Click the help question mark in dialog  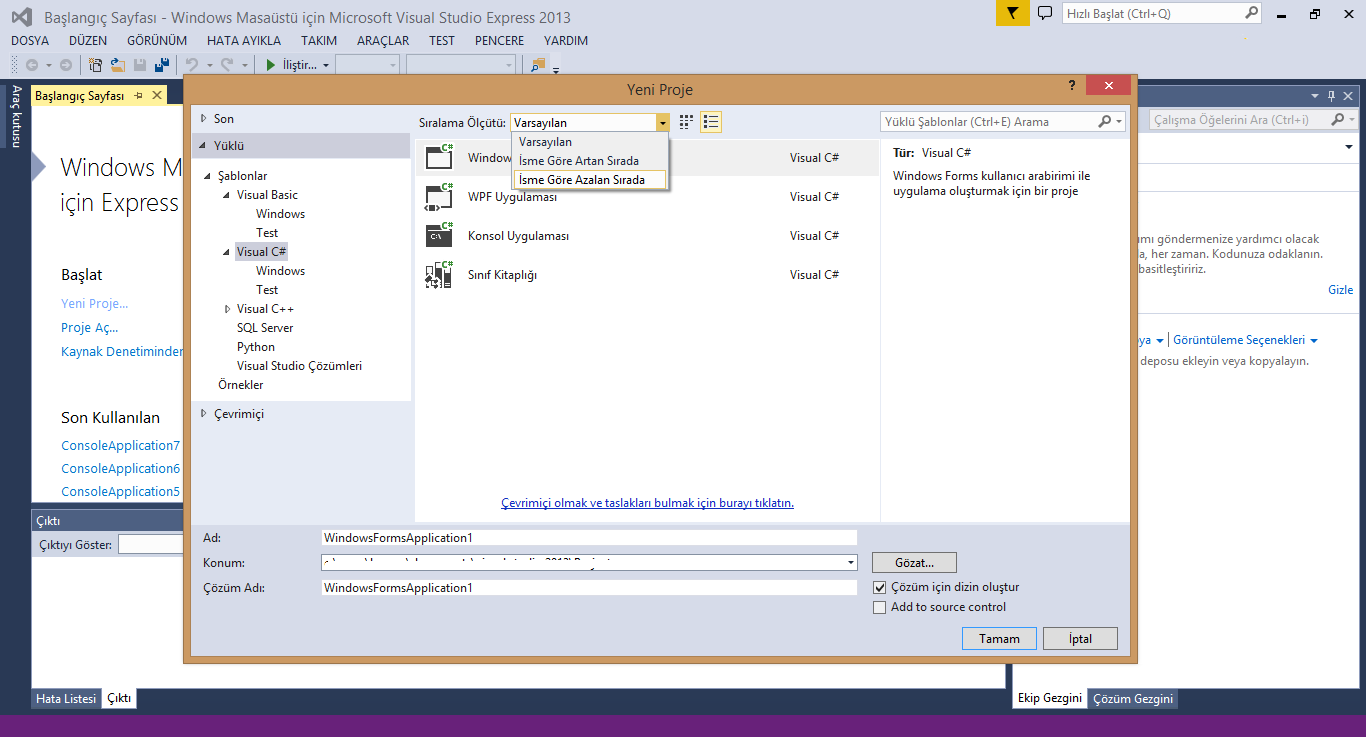[1072, 86]
